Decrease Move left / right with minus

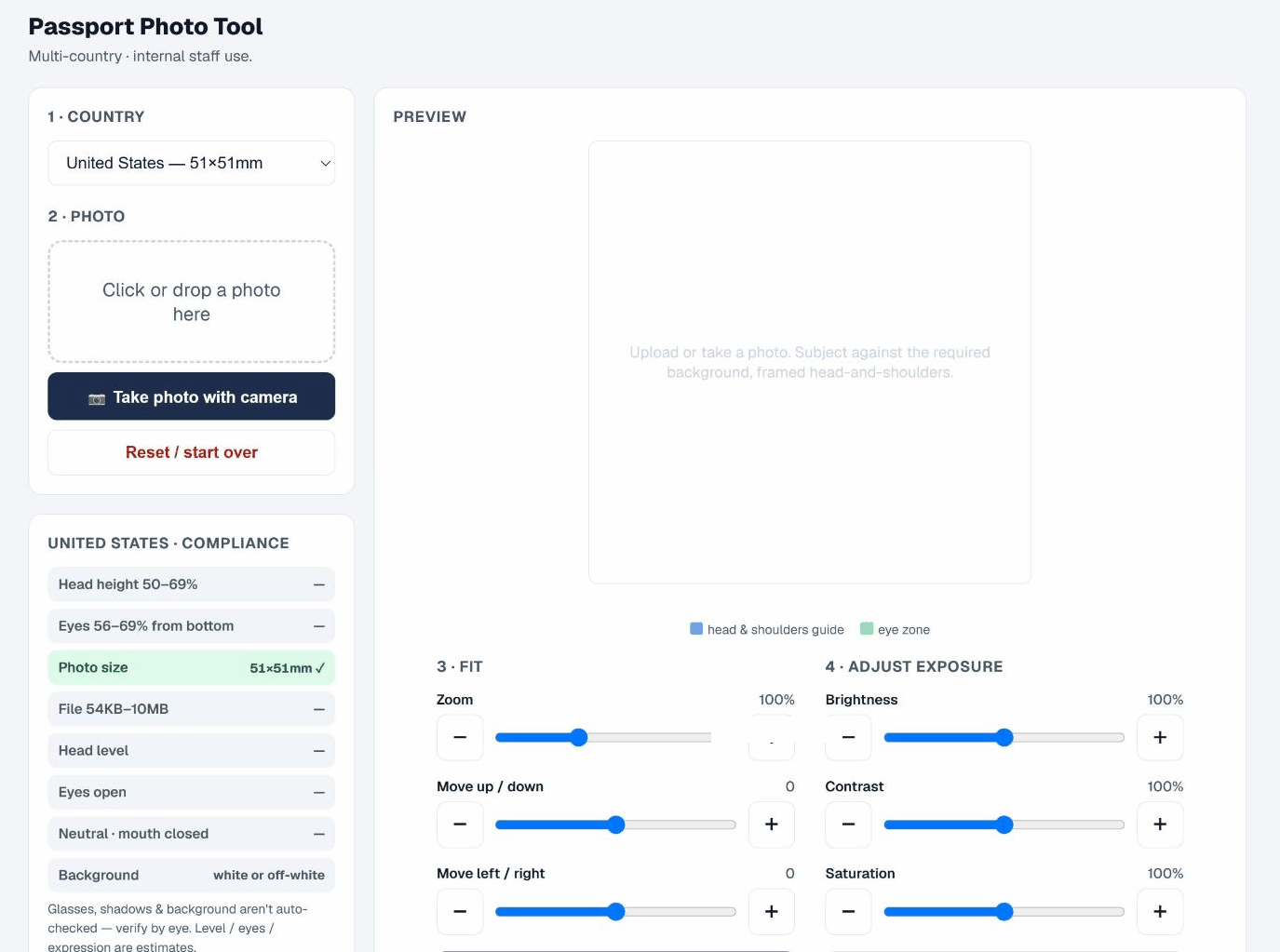(460, 912)
